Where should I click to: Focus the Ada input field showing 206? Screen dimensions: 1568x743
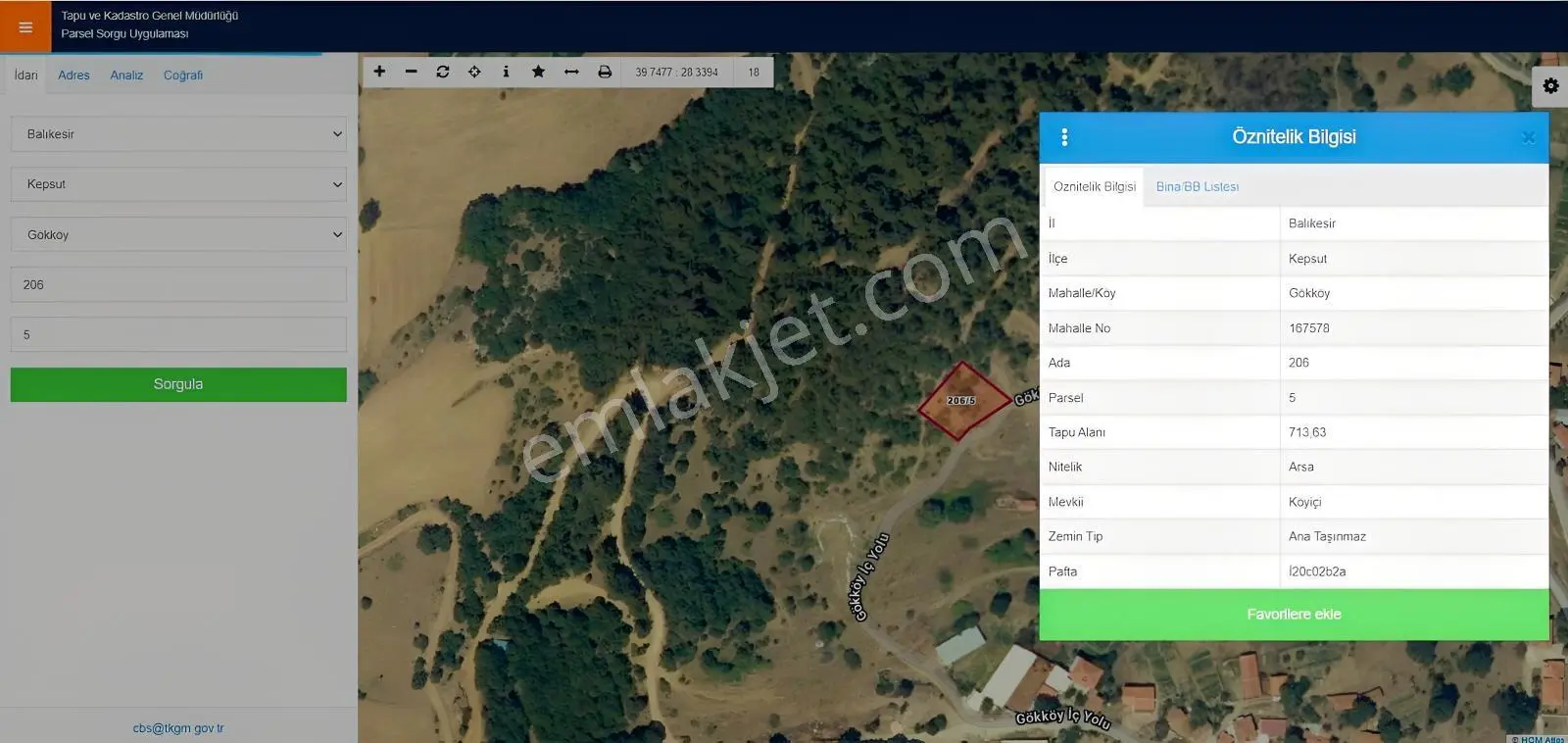[x=178, y=284]
